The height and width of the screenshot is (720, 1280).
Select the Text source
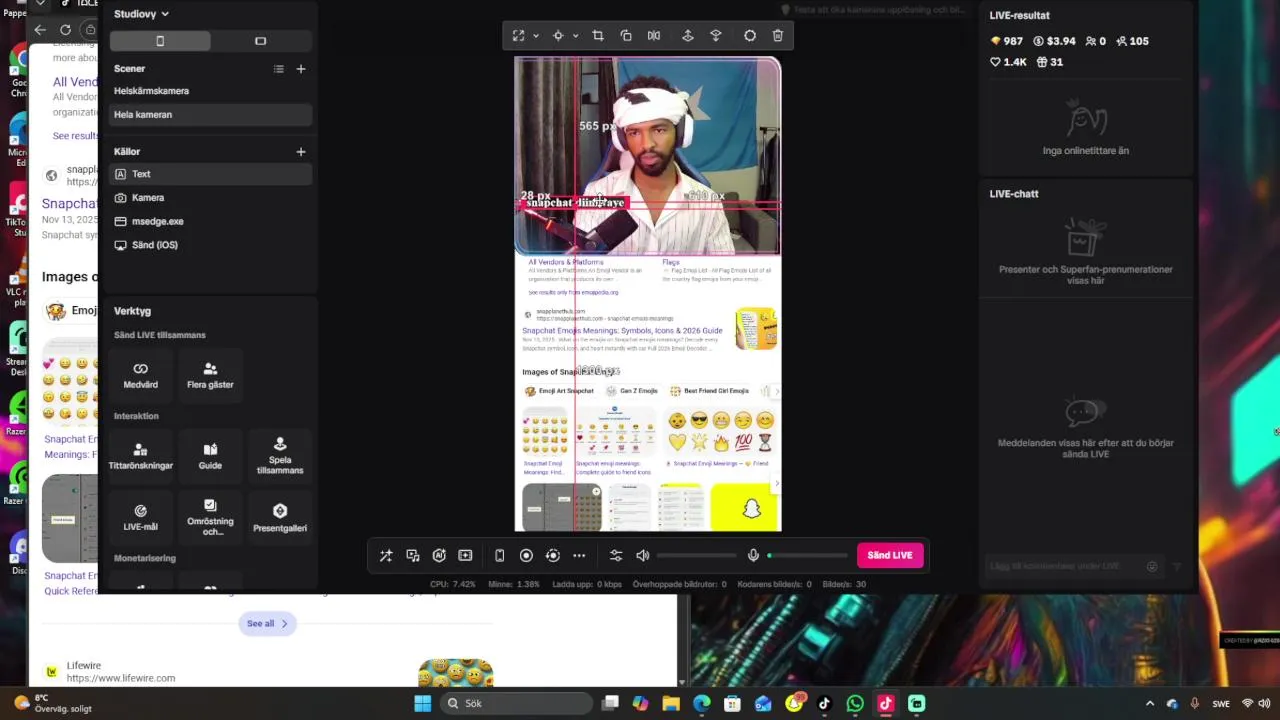[x=210, y=174]
